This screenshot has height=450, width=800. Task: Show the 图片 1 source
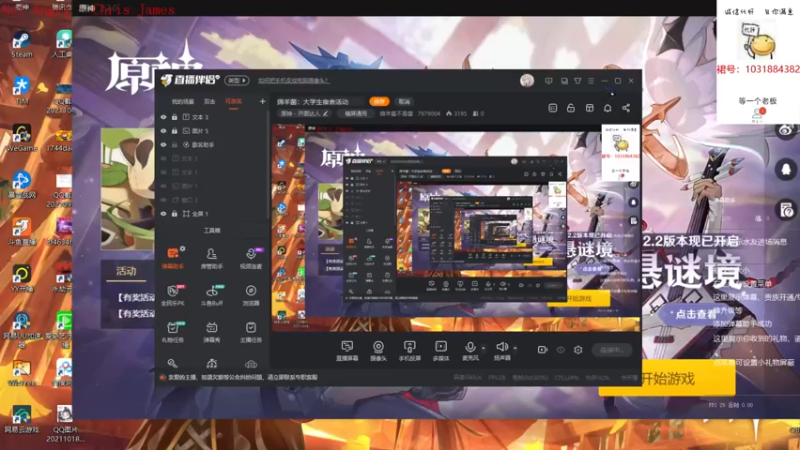coord(163,186)
